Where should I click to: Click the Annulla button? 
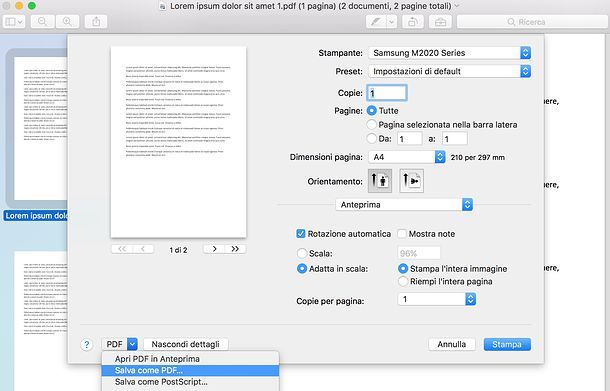pos(452,344)
